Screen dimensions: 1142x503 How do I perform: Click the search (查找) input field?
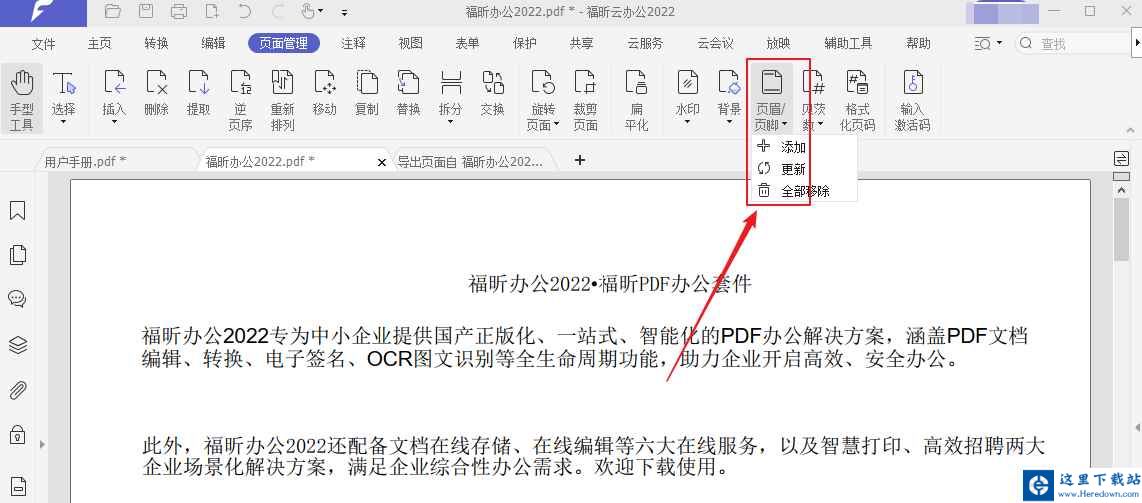(x=1072, y=44)
